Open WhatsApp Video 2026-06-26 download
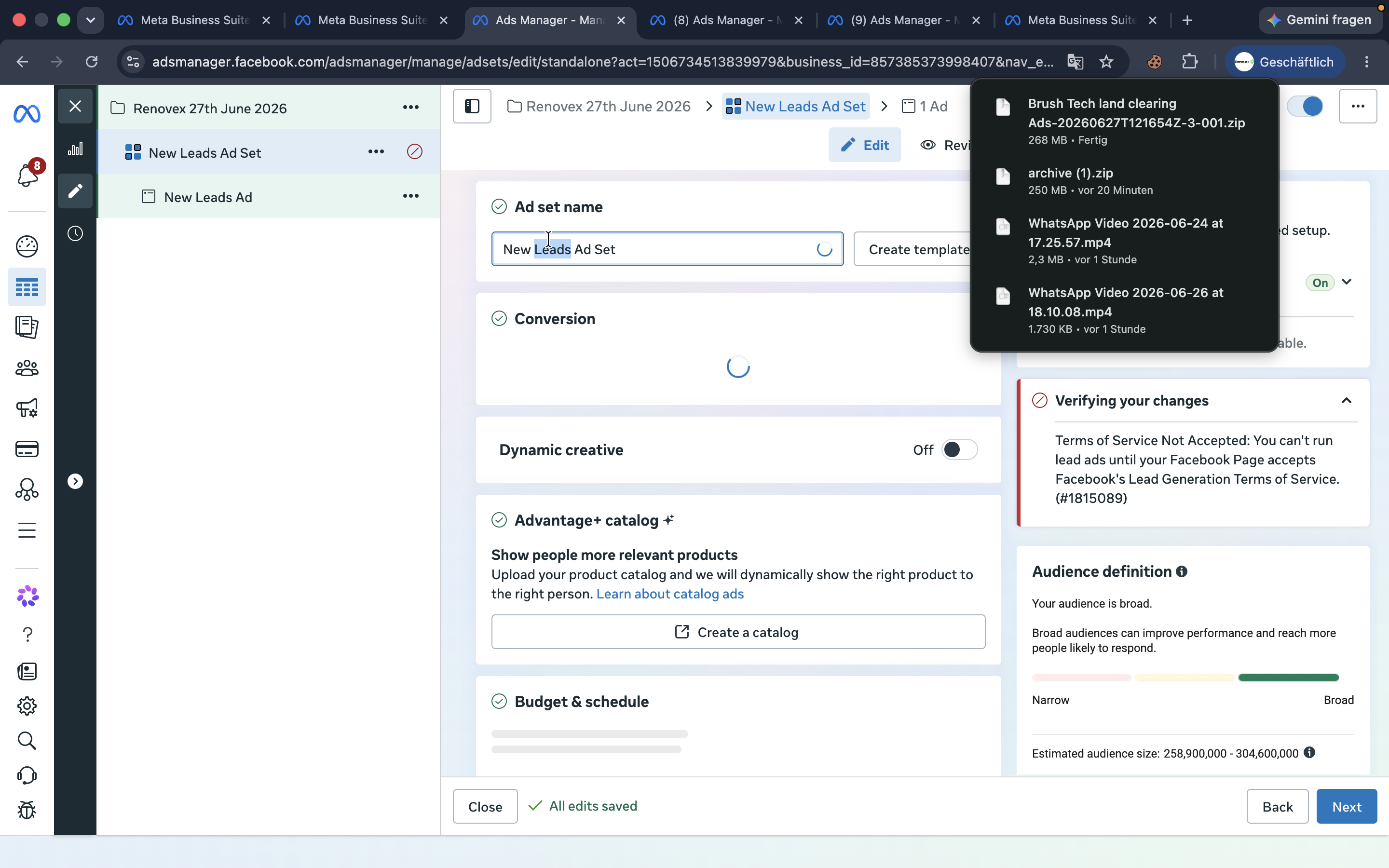 point(1124,310)
